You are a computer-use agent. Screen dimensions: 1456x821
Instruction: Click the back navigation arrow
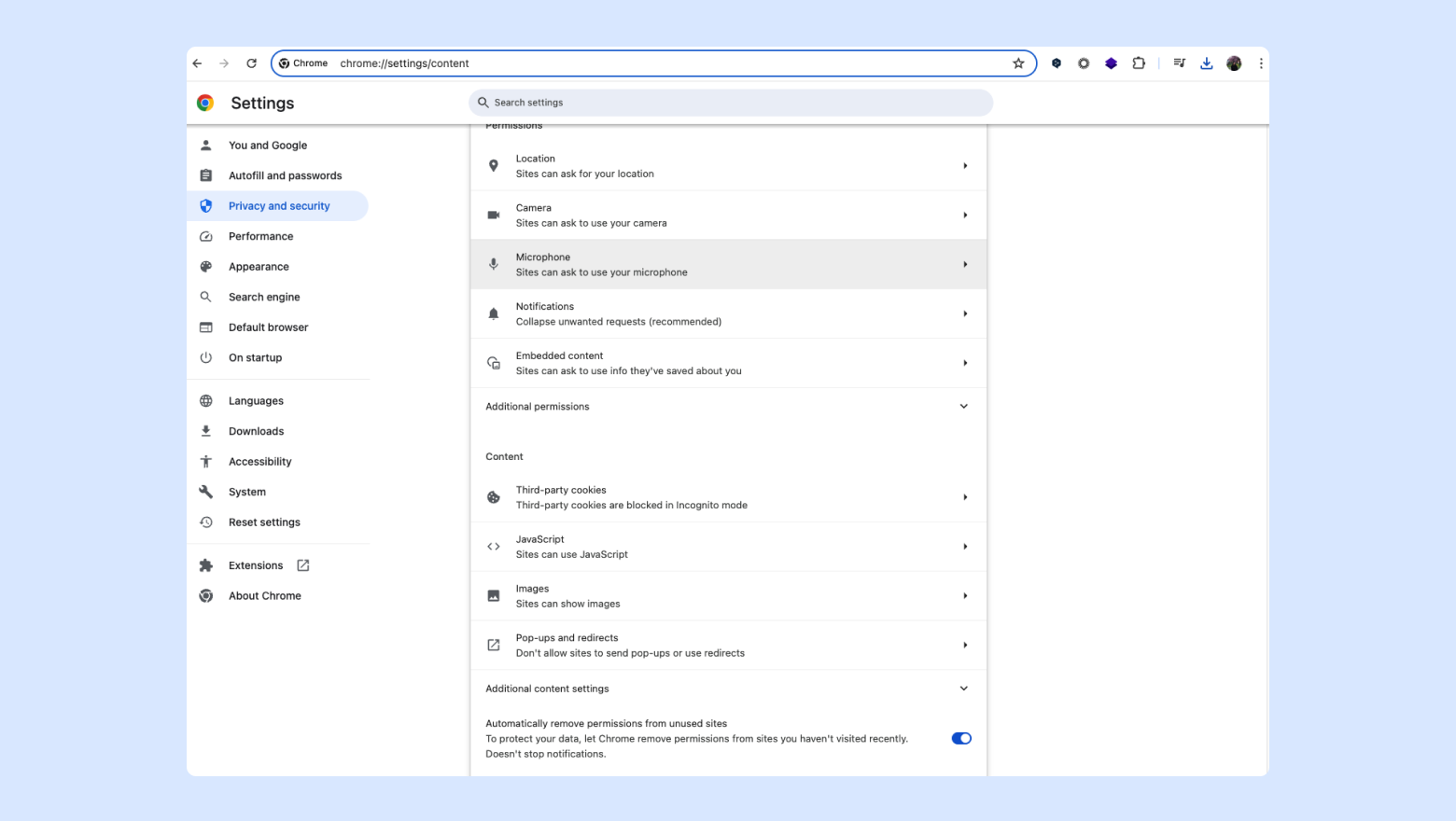[197, 63]
